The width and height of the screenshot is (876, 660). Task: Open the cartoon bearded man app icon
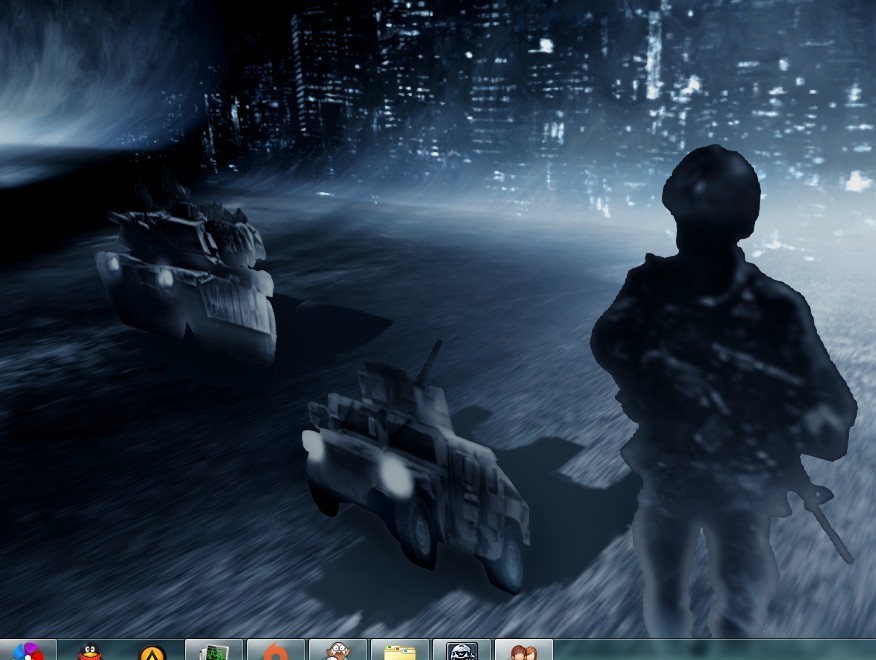click(x=338, y=651)
